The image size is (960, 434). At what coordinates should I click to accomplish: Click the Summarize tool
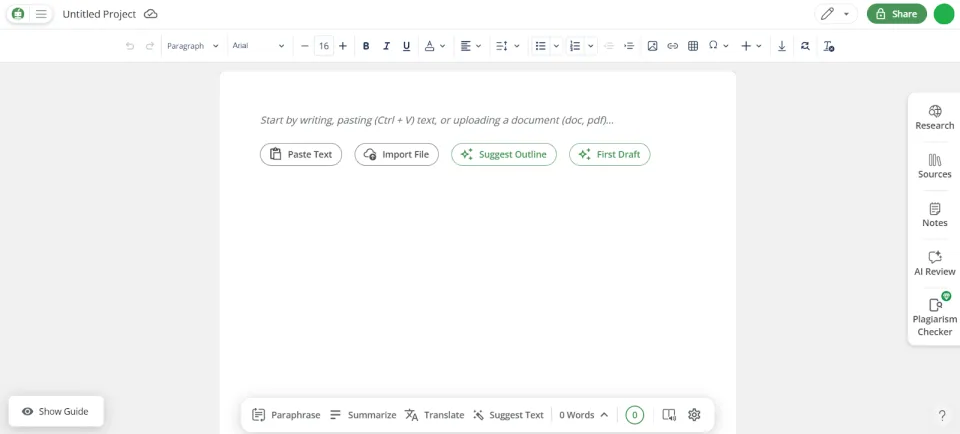(362, 415)
